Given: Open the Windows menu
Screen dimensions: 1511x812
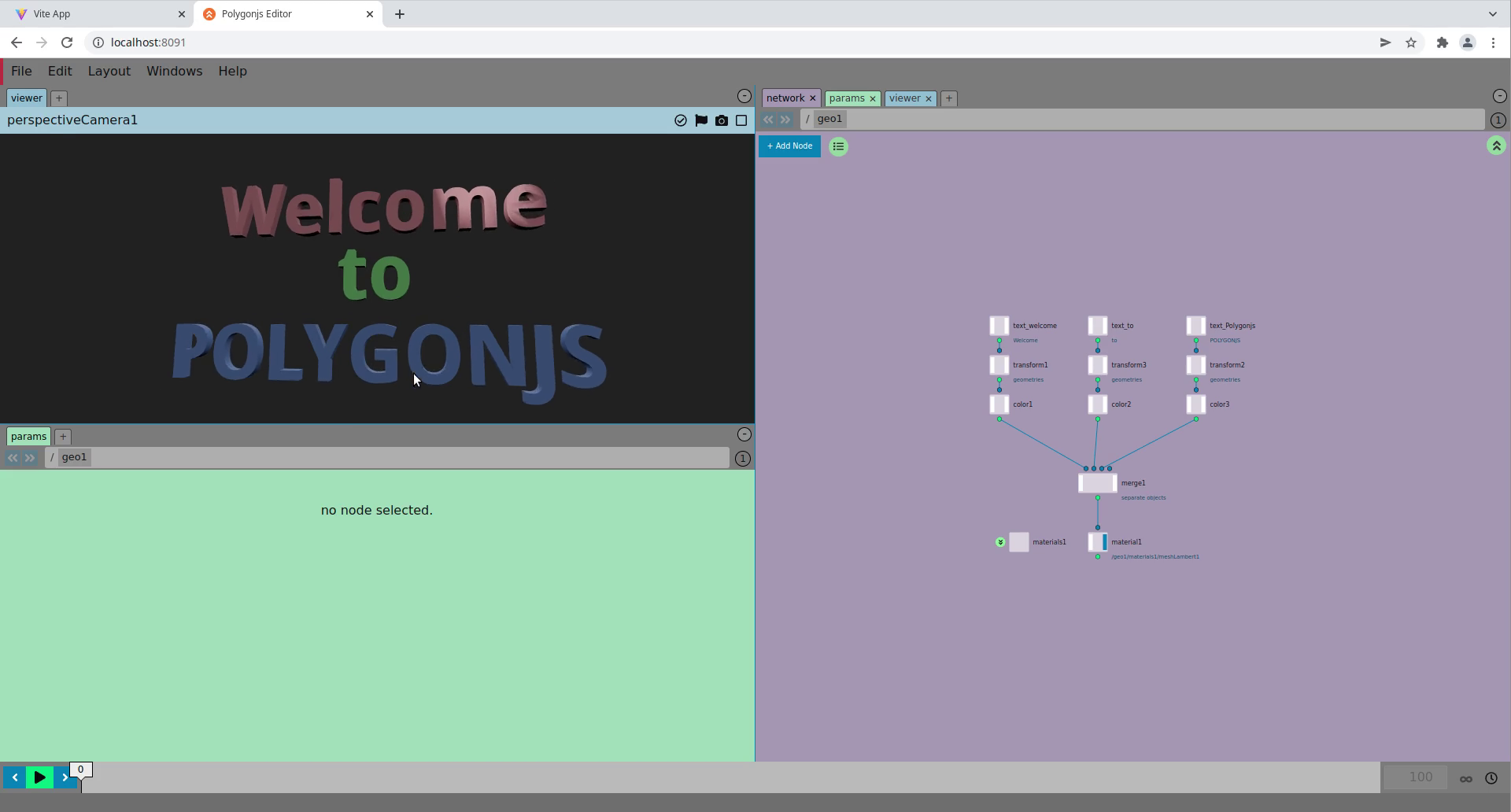Looking at the screenshot, I should 174,71.
